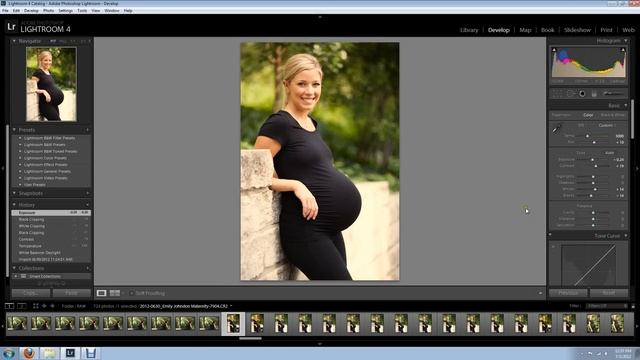640x360 pixels.
Task: Add a new preset with plus icon
Action: click(87, 130)
